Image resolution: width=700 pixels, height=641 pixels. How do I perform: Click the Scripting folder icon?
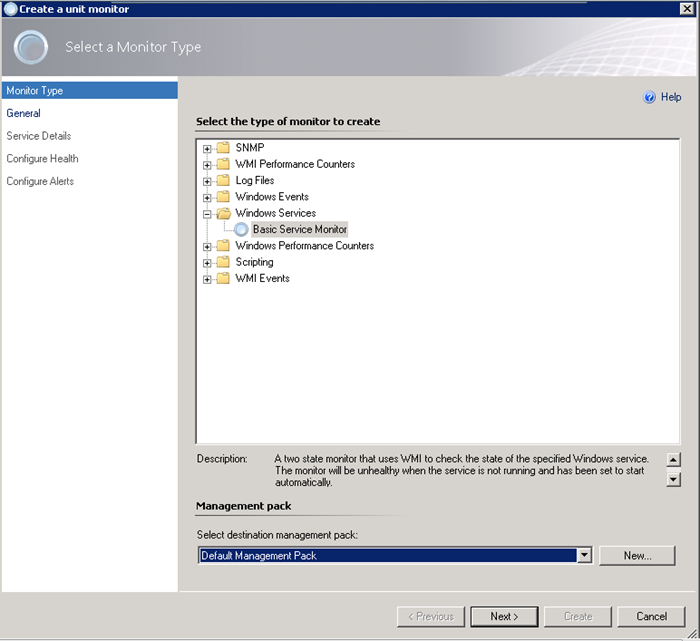point(223,262)
